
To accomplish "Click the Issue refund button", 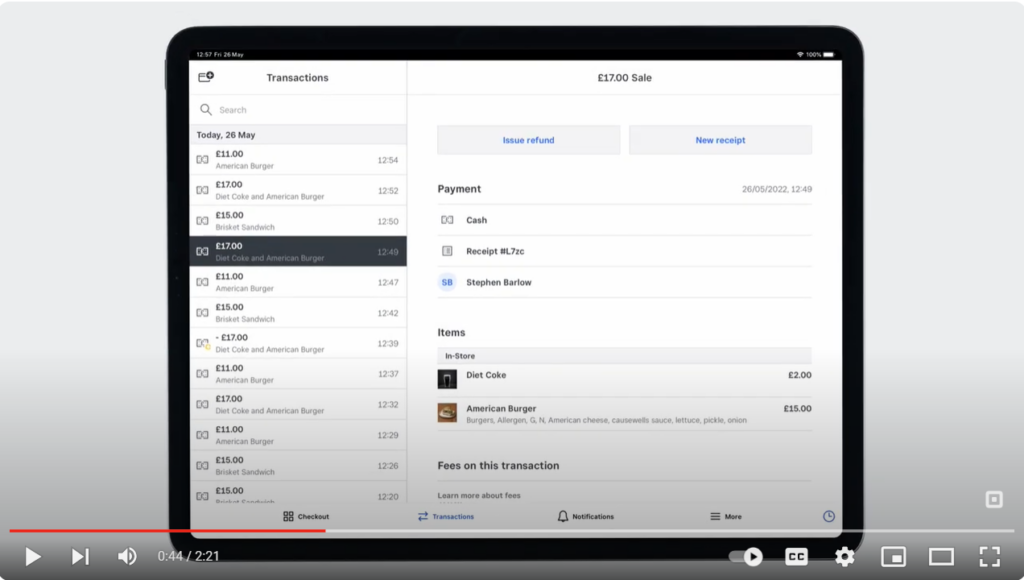I will click(528, 140).
